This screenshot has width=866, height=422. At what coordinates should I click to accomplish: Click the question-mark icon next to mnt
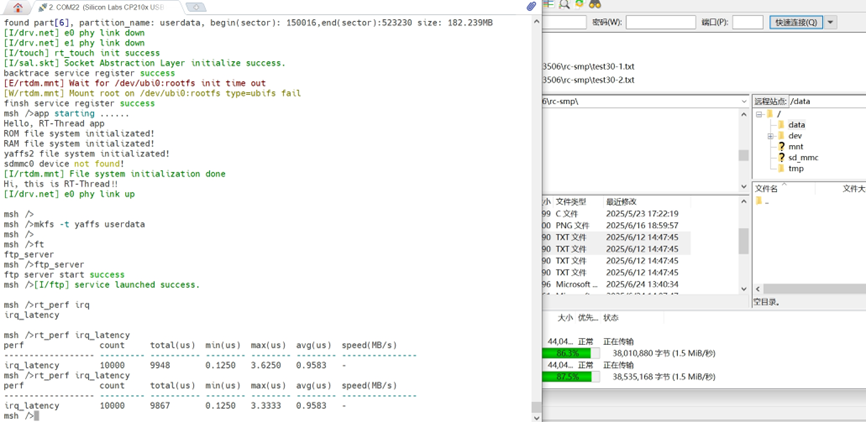(x=781, y=146)
